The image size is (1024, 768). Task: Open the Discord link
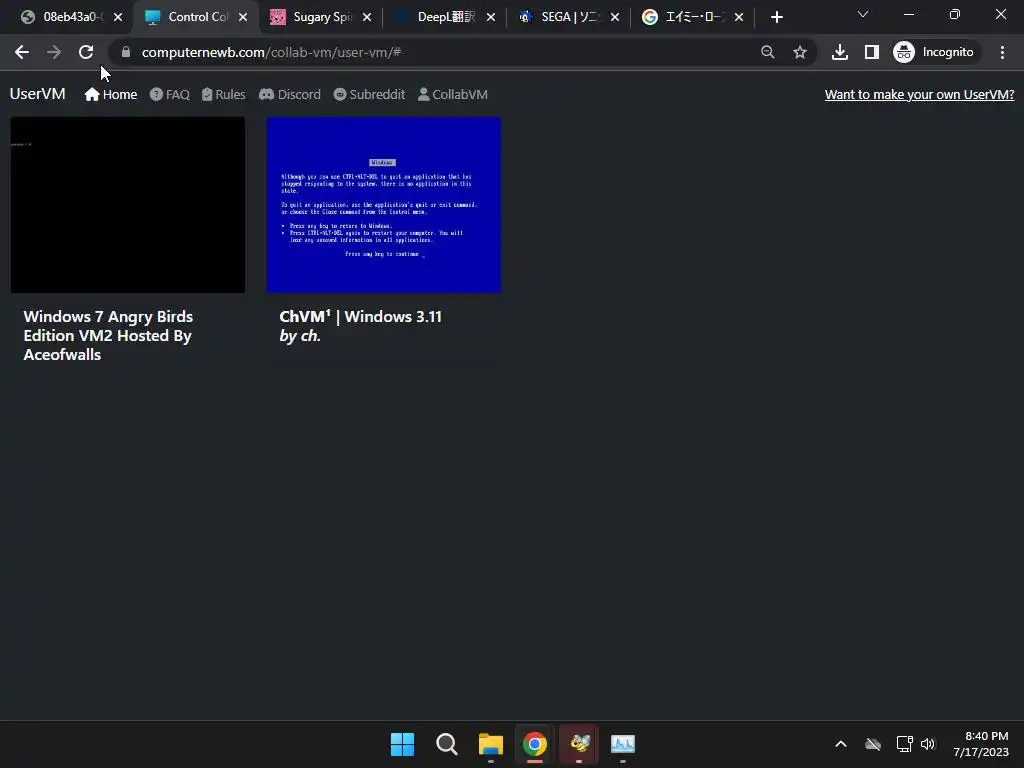(x=290, y=95)
